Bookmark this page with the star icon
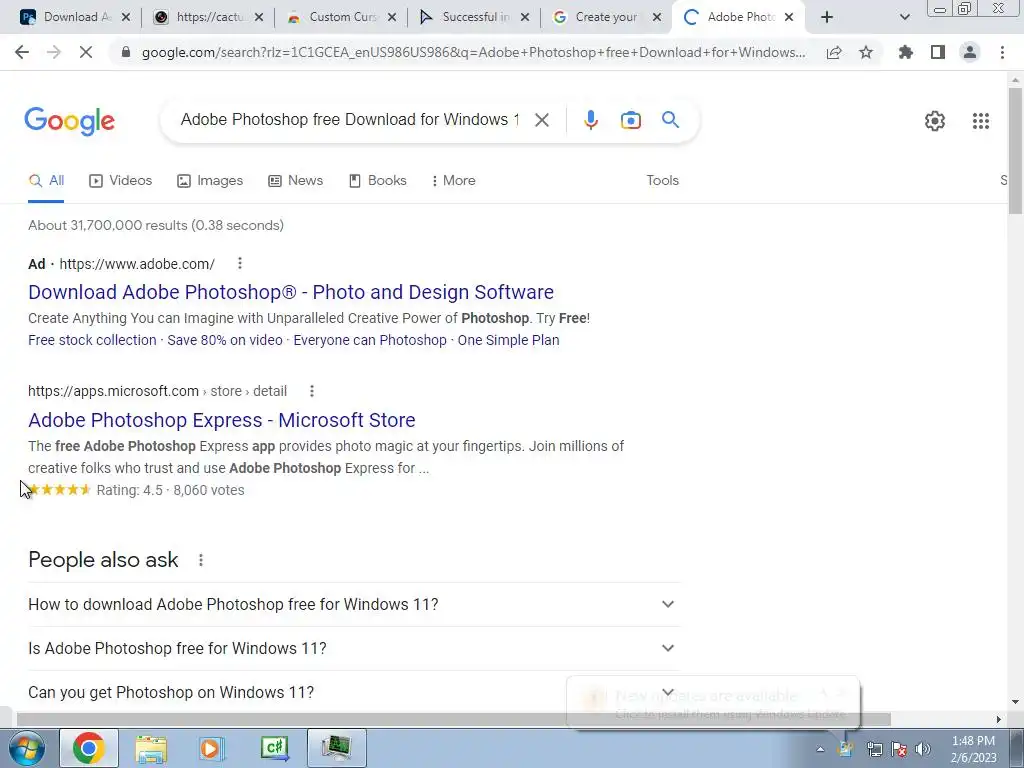 pyautogui.click(x=866, y=52)
